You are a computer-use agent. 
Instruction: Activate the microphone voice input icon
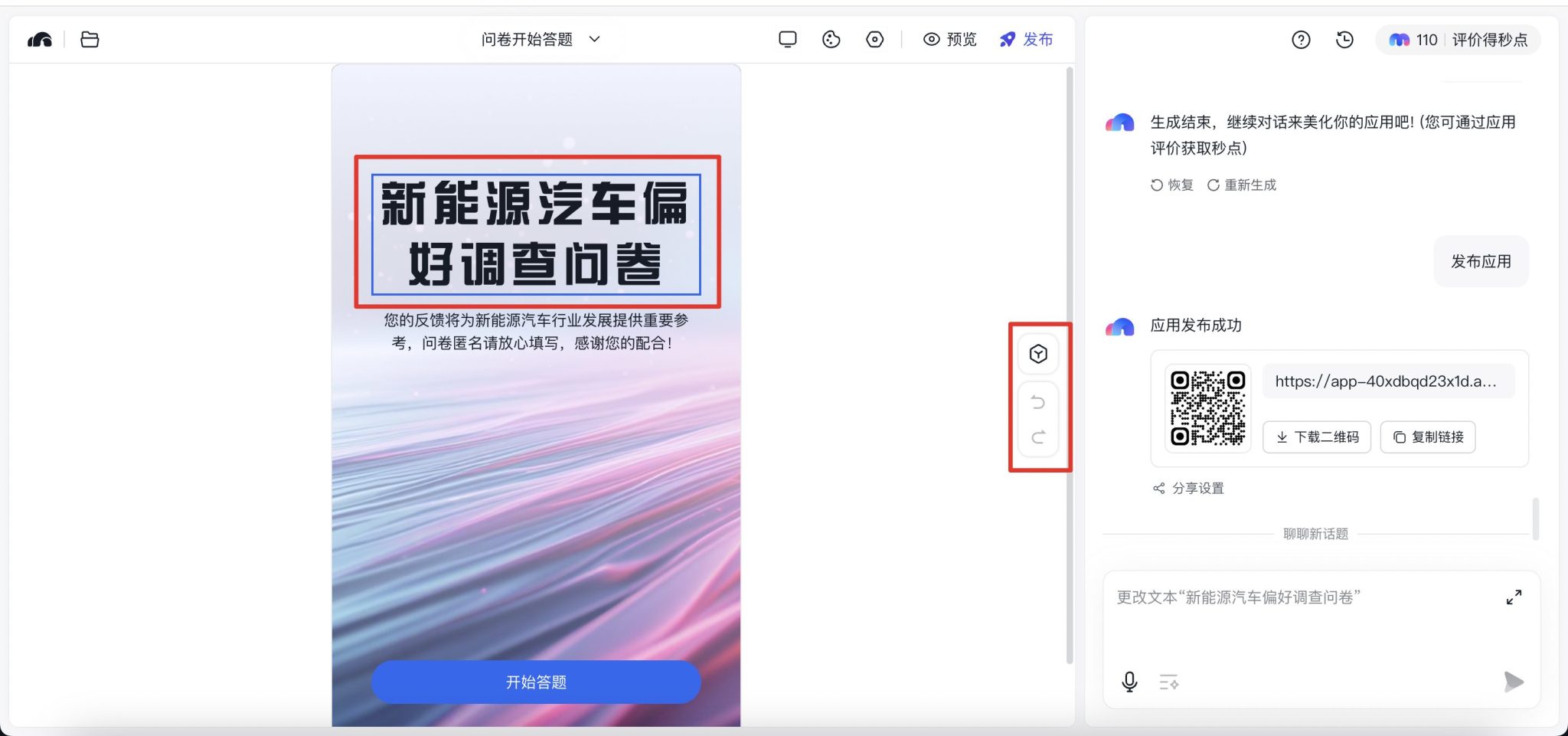(1129, 682)
